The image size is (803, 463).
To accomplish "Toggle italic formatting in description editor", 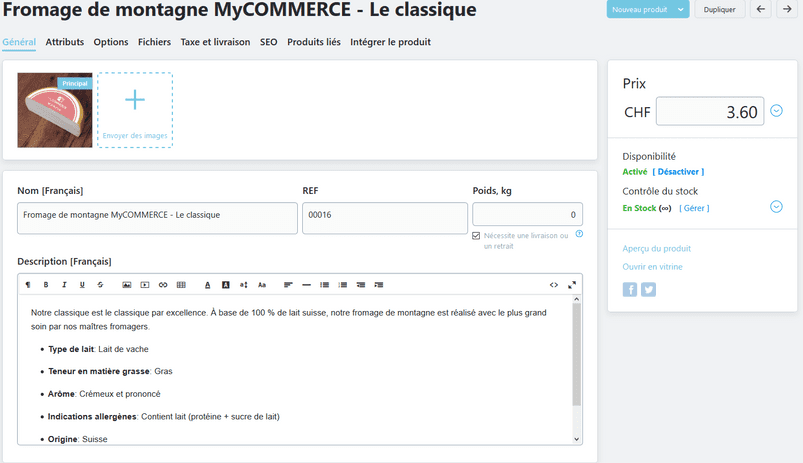I will (64, 285).
